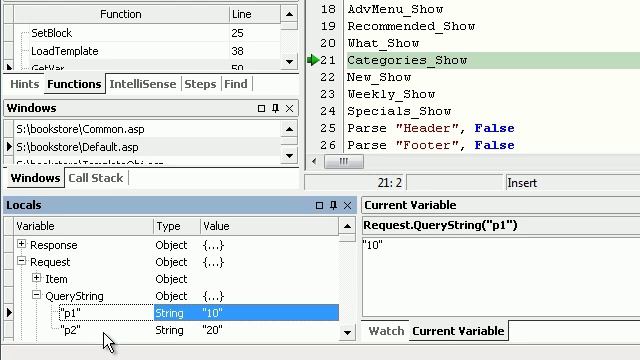Click highlighted line Categories_Show

pyautogui.click(x=407, y=60)
